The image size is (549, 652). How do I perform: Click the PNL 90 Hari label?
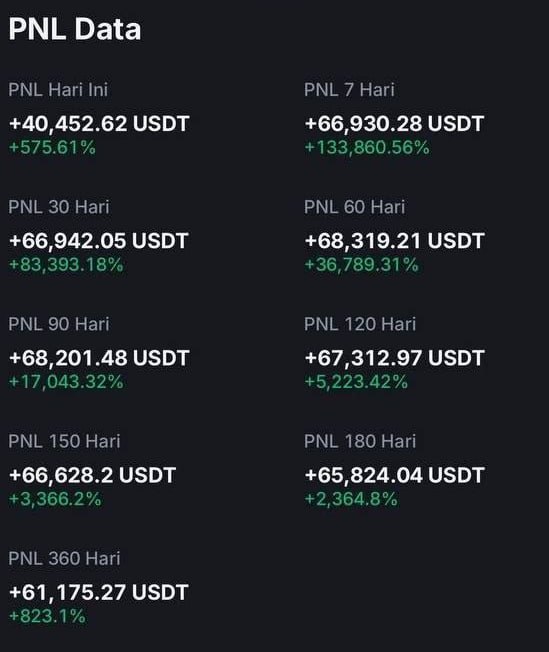[59, 324]
